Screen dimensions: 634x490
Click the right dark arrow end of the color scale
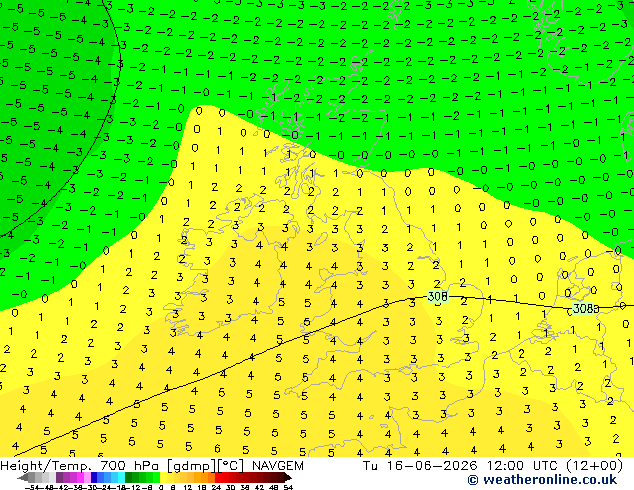click(287, 477)
